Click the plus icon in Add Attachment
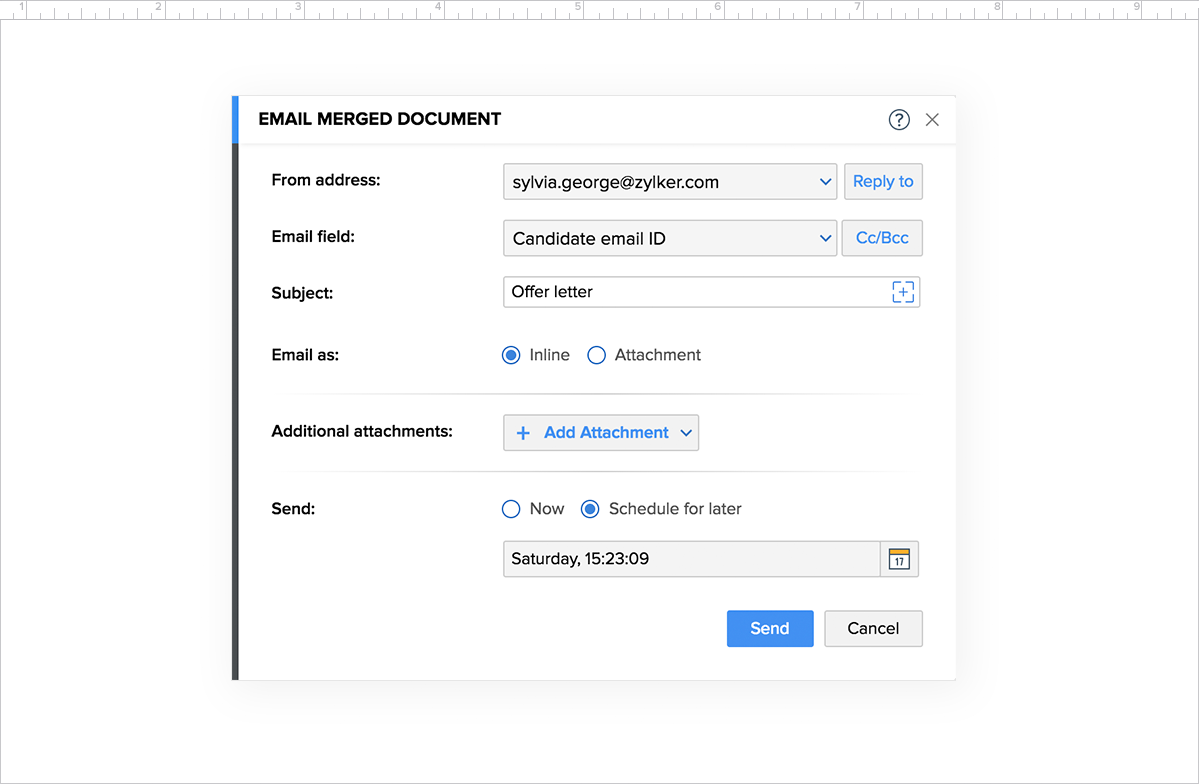The height and width of the screenshot is (784, 1199). tap(523, 433)
